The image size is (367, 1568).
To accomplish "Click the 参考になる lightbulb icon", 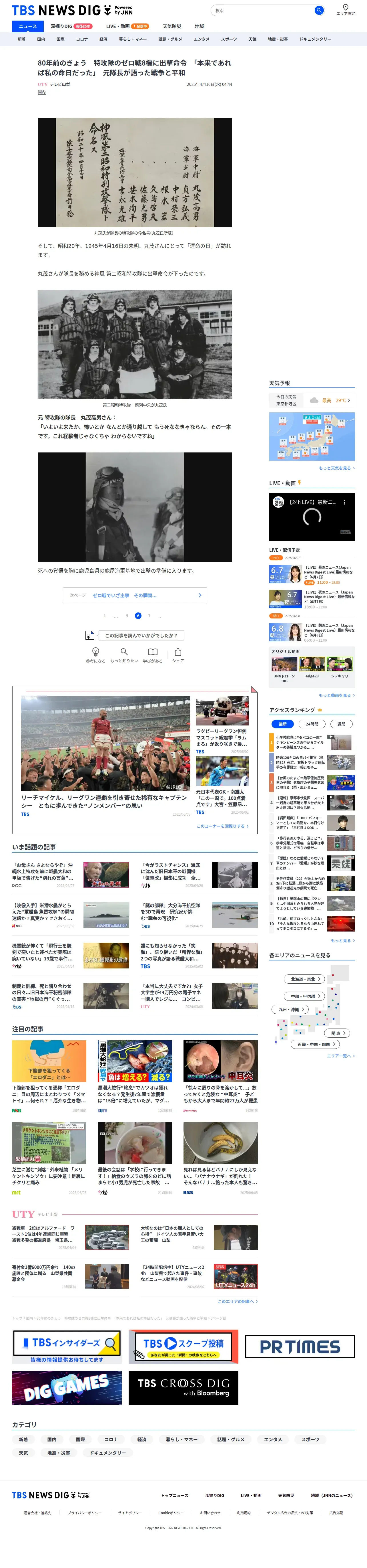I will pyautogui.click(x=95, y=652).
